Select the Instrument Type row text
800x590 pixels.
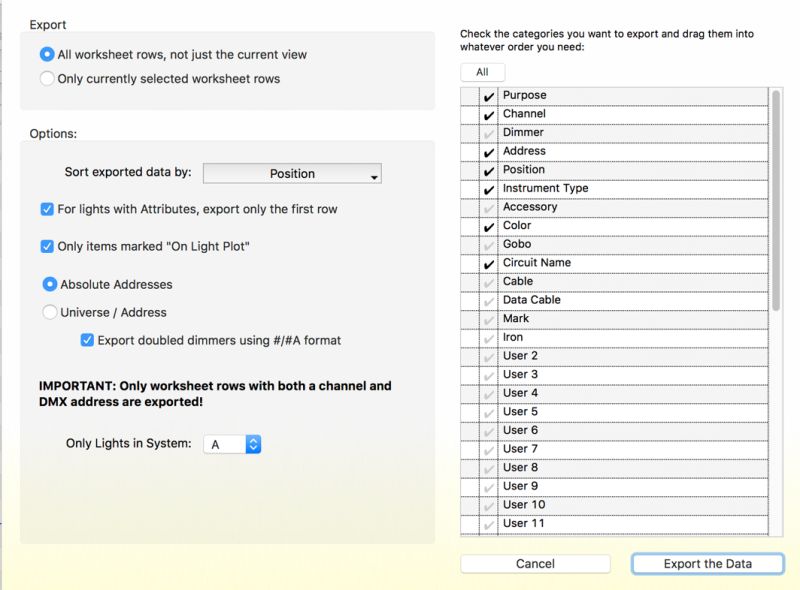545,188
